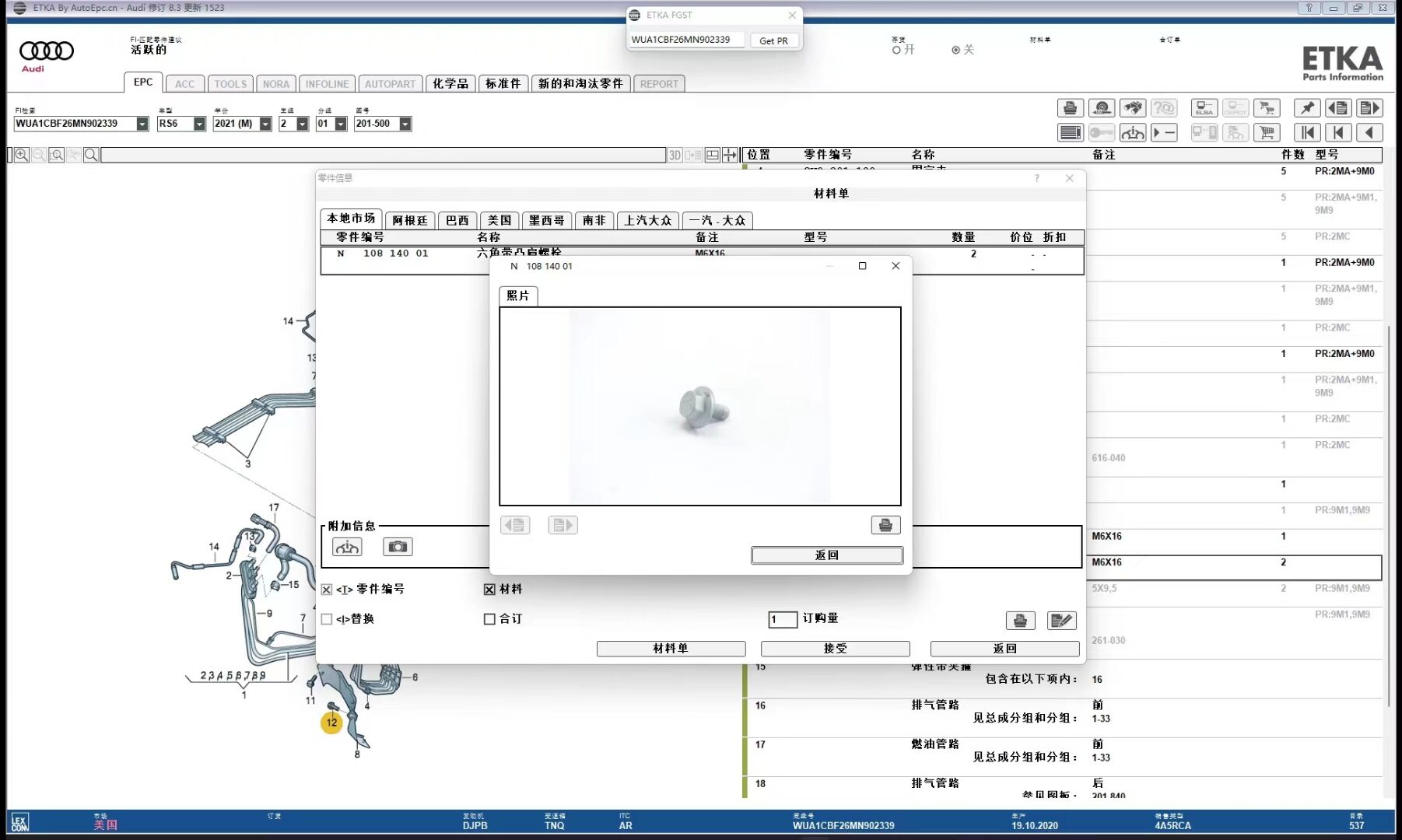Click the print icon in the top toolbar
Viewport: 1402px width, 840px height.
[x=1071, y=108]
